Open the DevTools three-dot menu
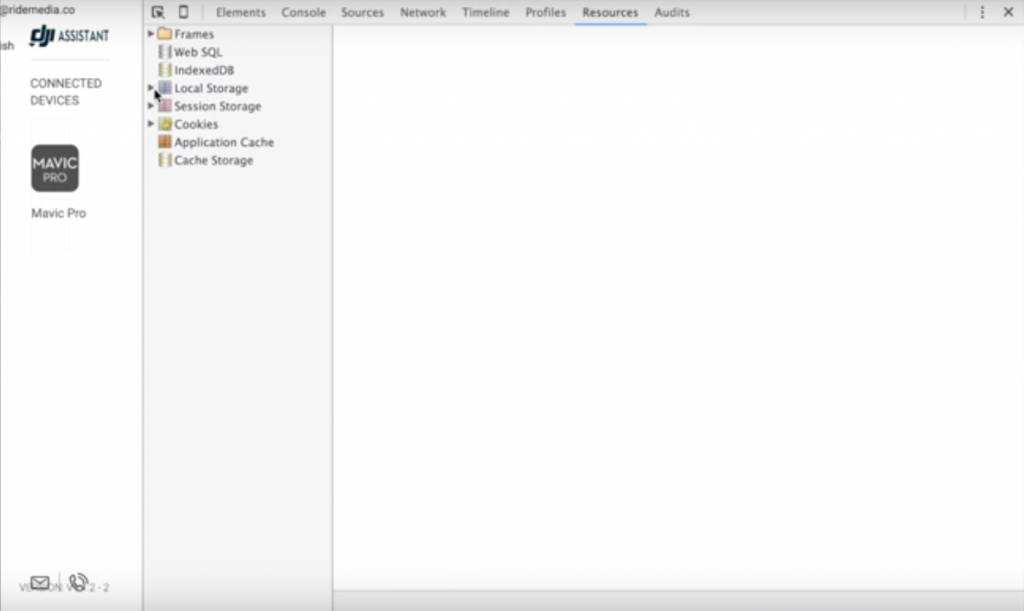Screen dimensions: 1024x611 981,12
